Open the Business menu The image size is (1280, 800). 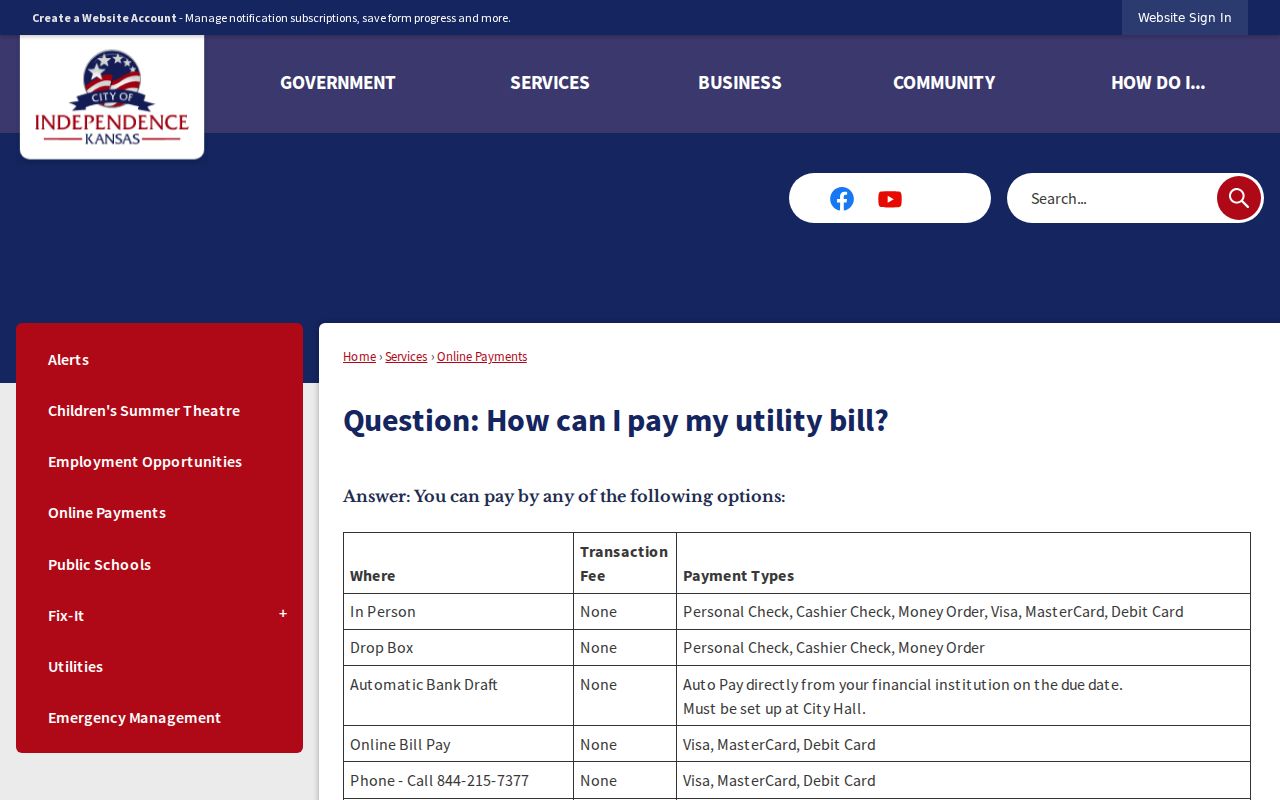740,83
